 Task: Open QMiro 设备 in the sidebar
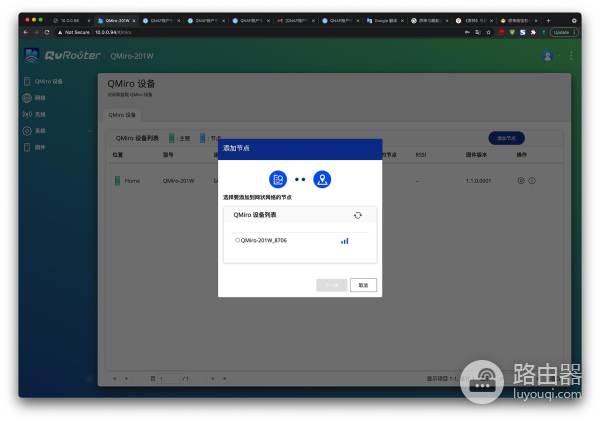pos(48,81)
